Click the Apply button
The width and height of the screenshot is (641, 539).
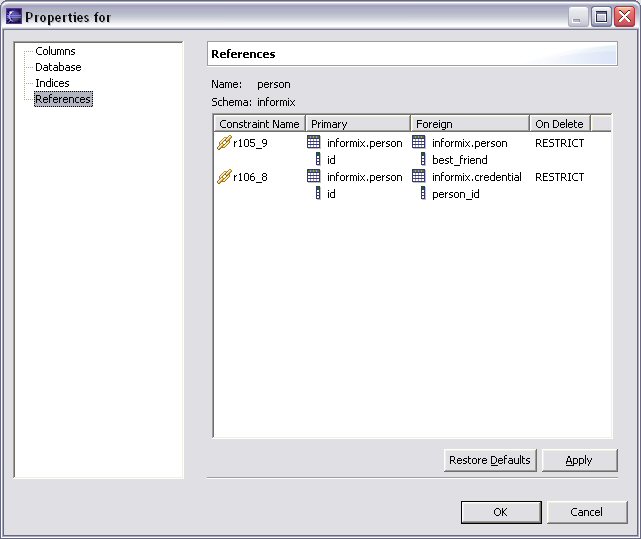[579, 460]
